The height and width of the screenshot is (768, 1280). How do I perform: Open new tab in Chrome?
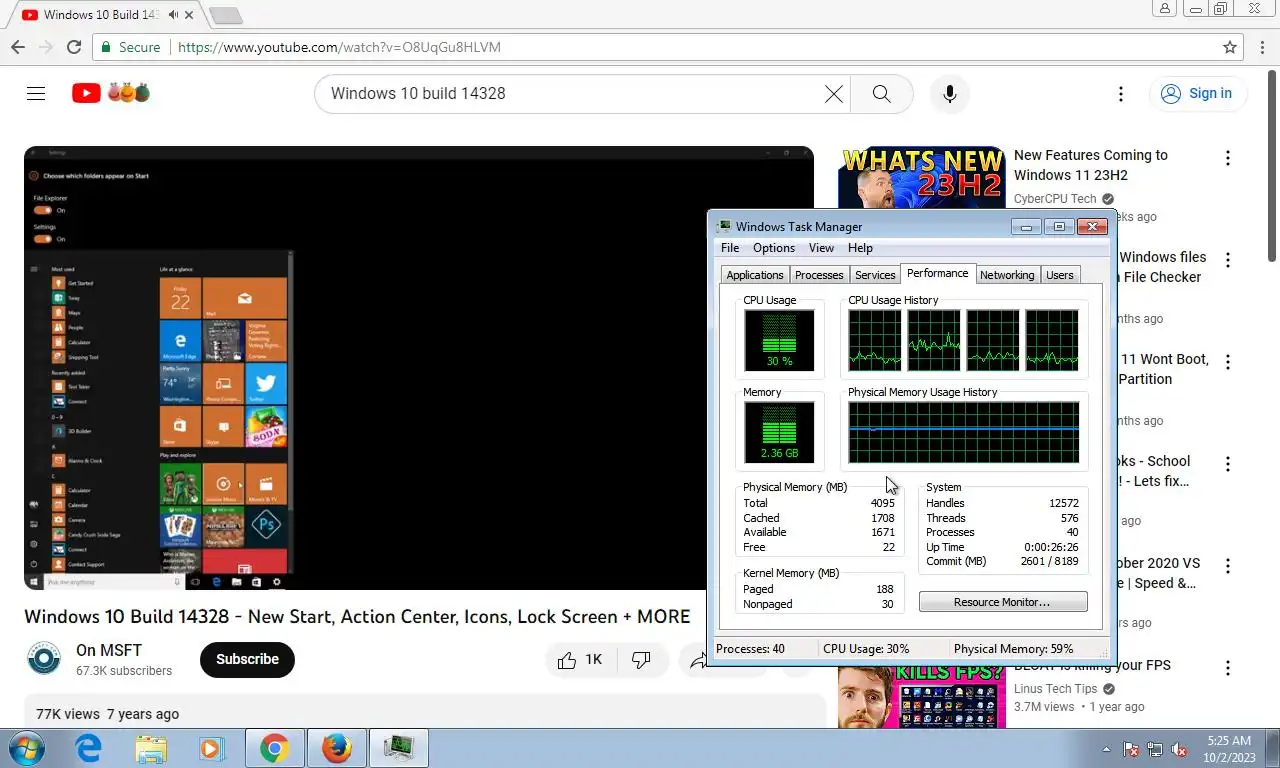pyautogui.click(x=226, y=15)
